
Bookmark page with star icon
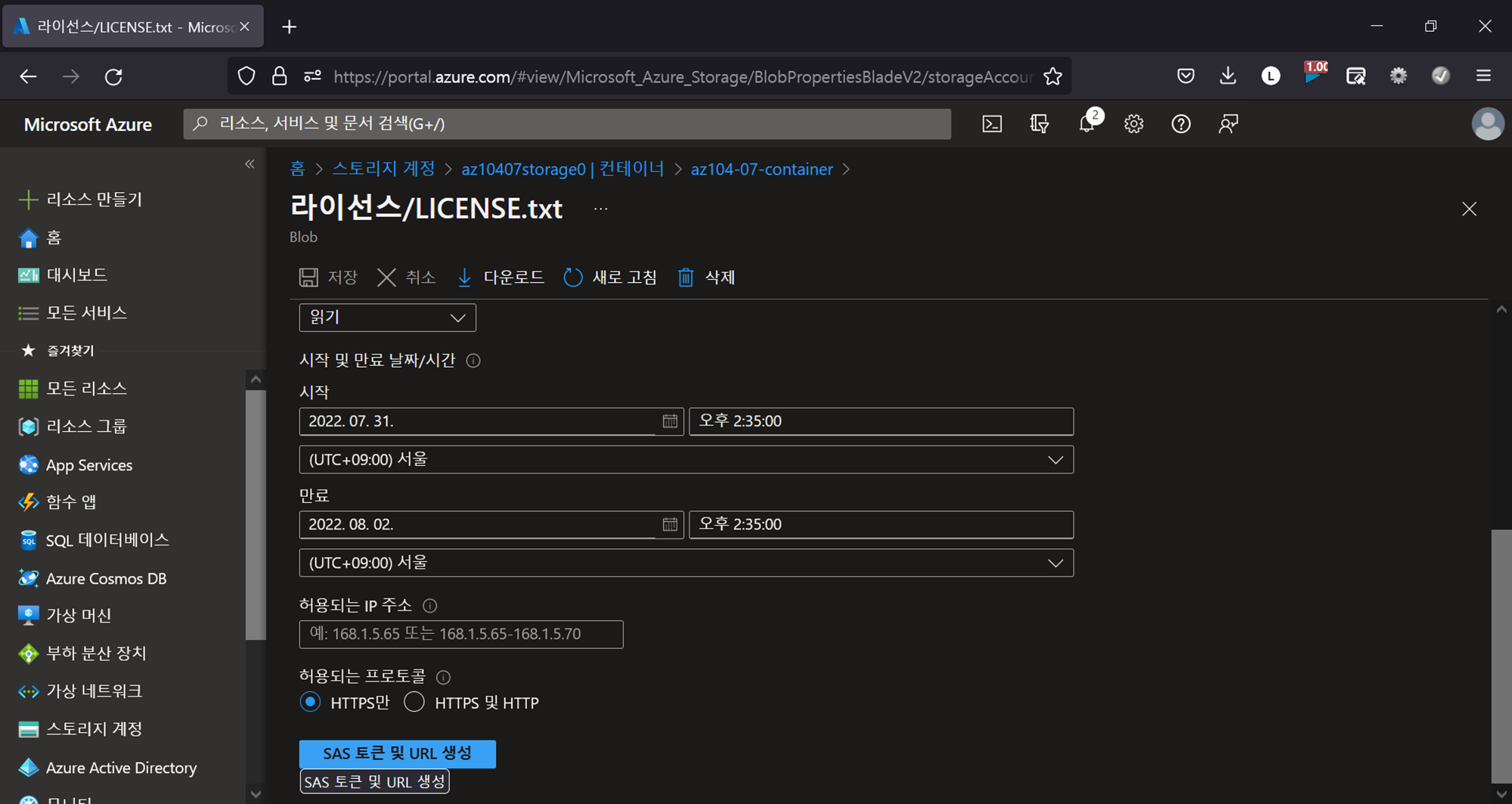[1052, 76]
